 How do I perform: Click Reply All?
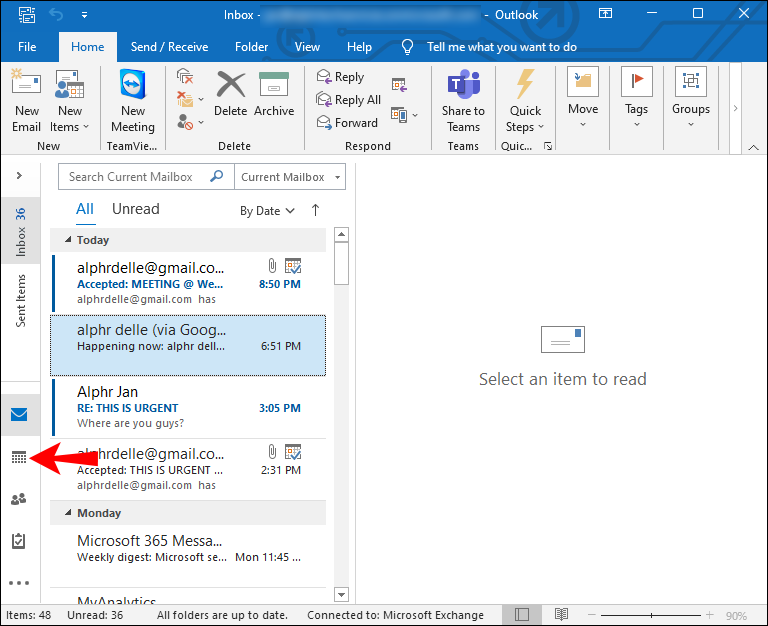pyautogui.click(x=348, y=99)
